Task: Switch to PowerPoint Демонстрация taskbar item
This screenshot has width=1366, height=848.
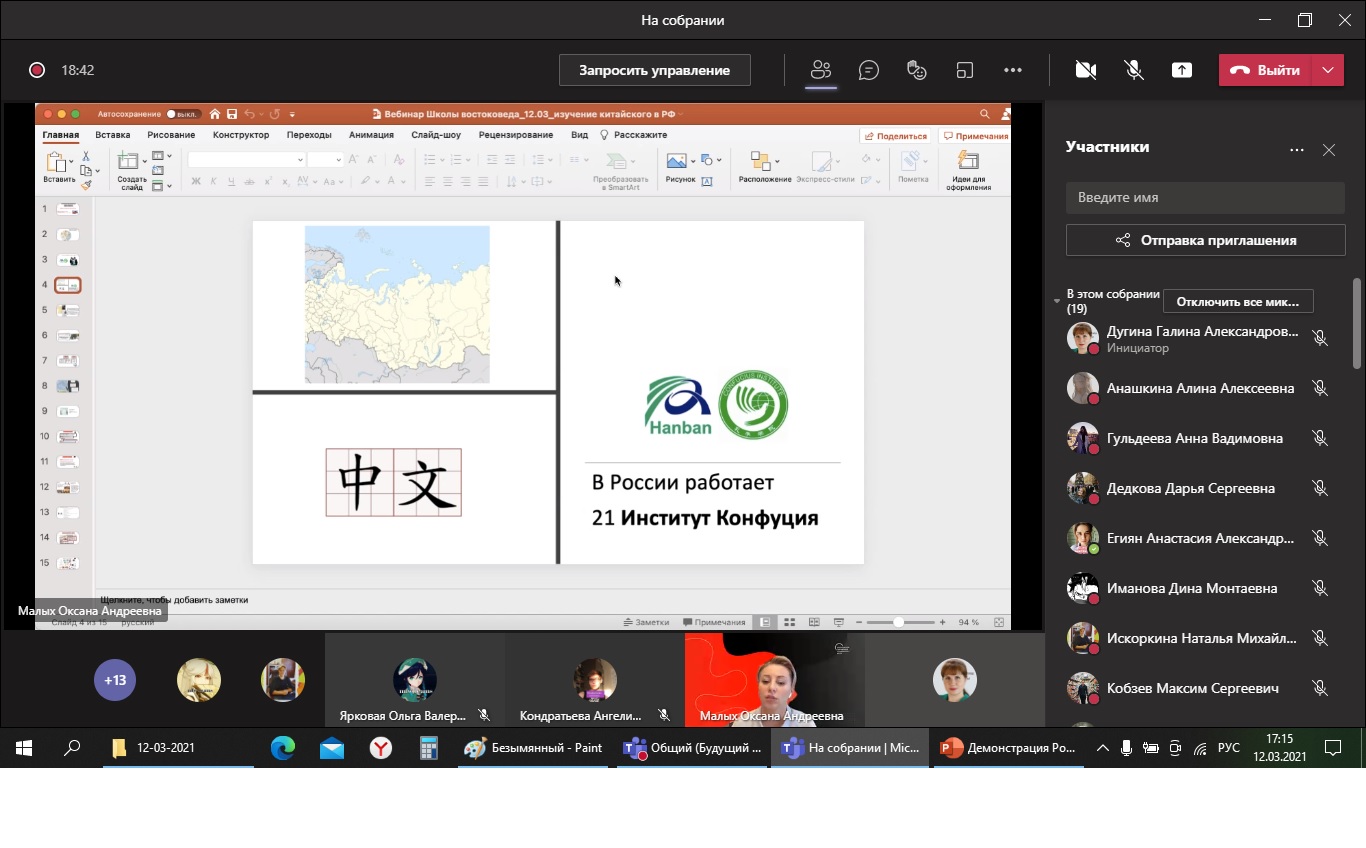Action: click(x=1009, y=748)
